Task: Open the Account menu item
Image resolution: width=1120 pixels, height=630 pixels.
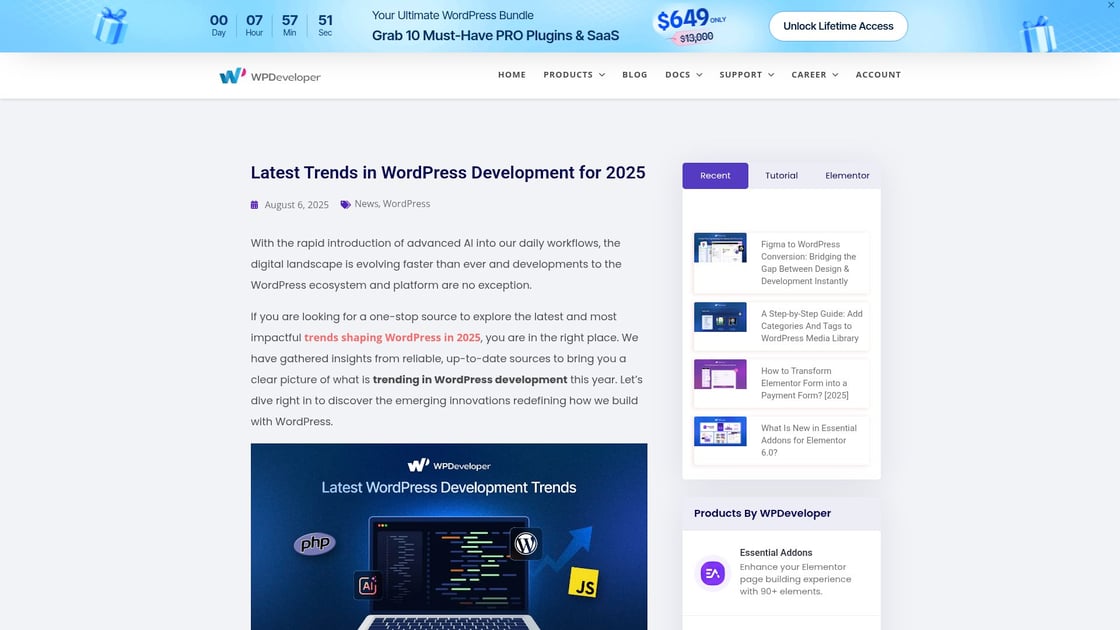Action: (x=878, y=74)
